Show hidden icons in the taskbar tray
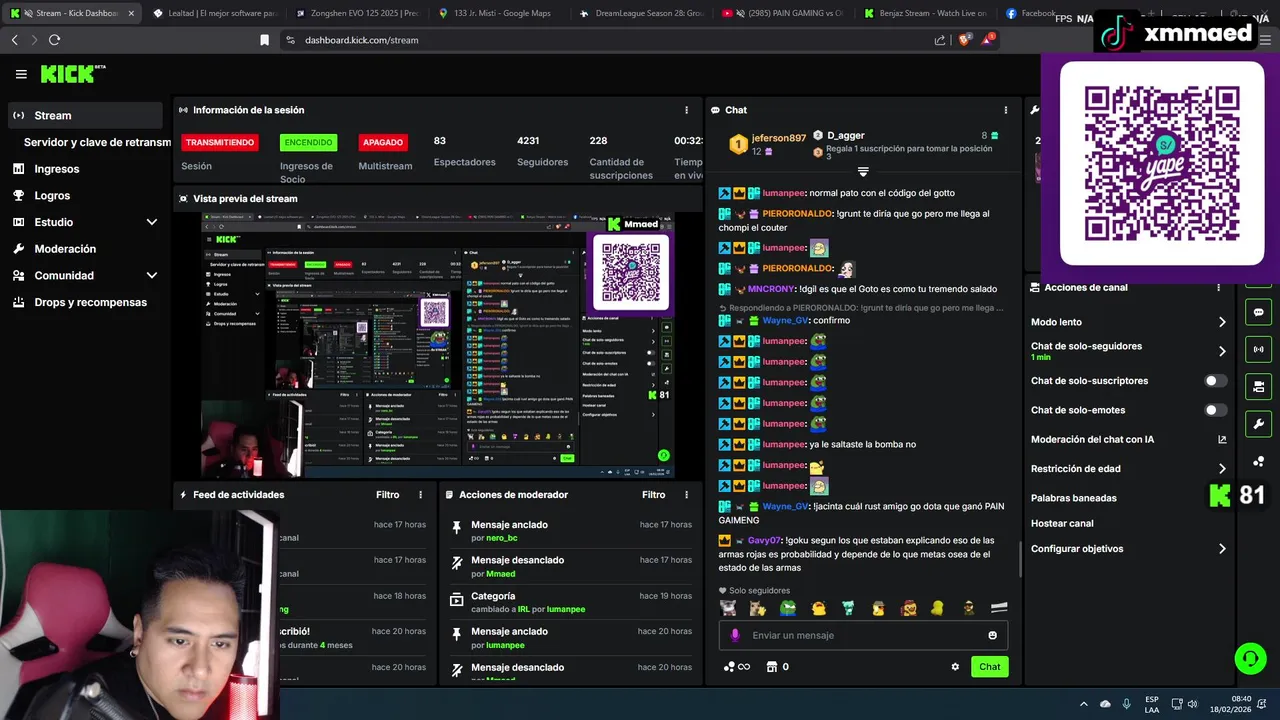1280x720 pixels. [x=1084, y=704]
